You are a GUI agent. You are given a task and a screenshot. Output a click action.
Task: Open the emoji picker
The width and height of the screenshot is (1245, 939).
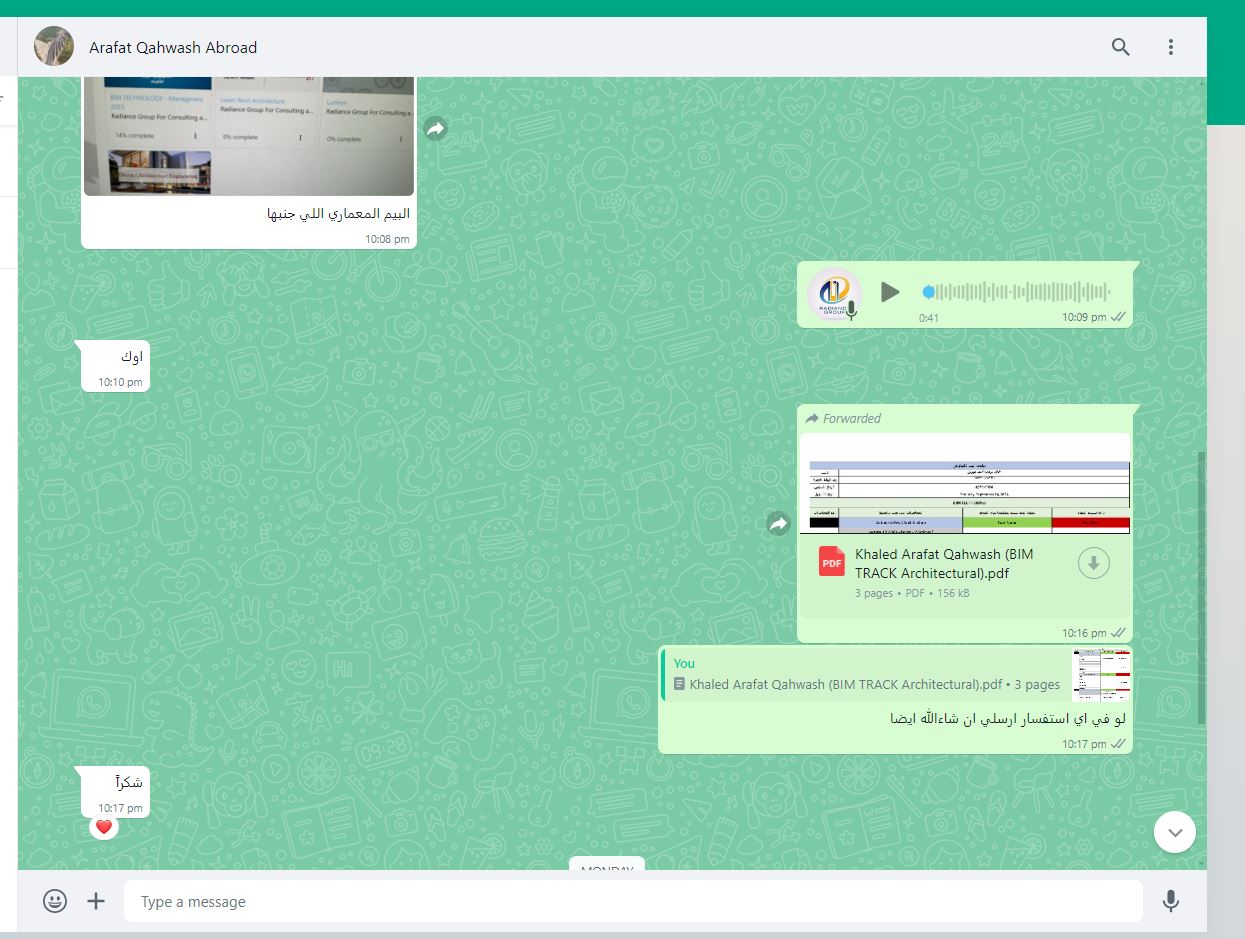(x=55, y=901)
